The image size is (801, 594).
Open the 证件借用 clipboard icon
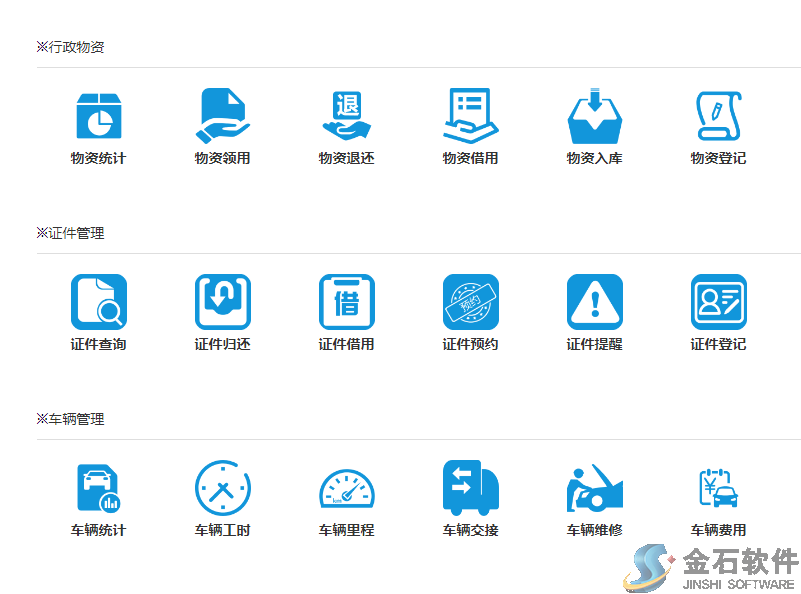point(346,302)
